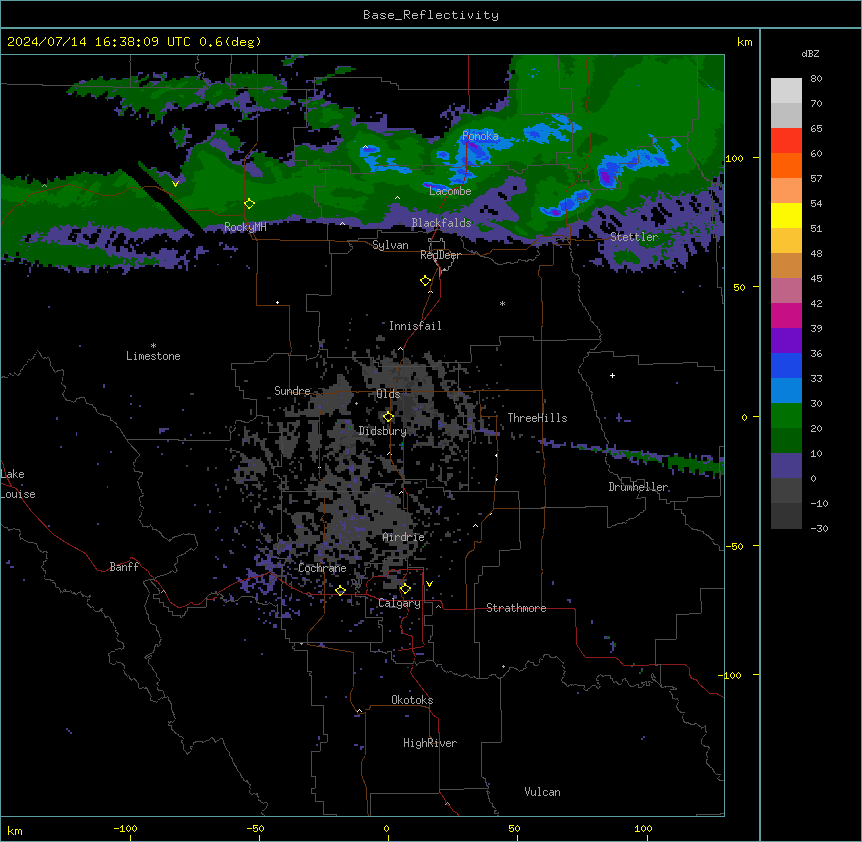Screen dimensions: 862x842
Task: Click the Drumheller label
Action: (638, 487)
